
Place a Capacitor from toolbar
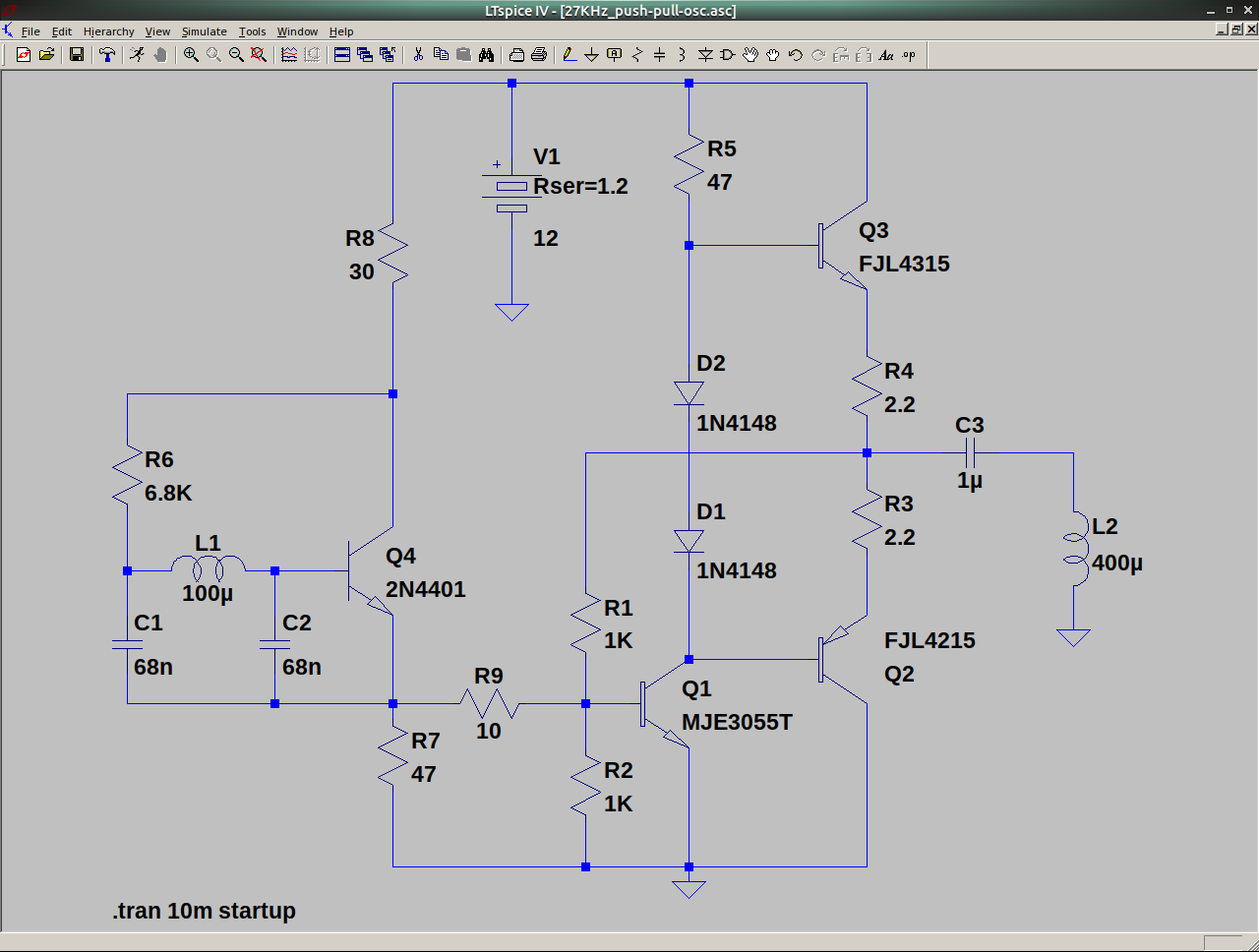coord(660,55)
